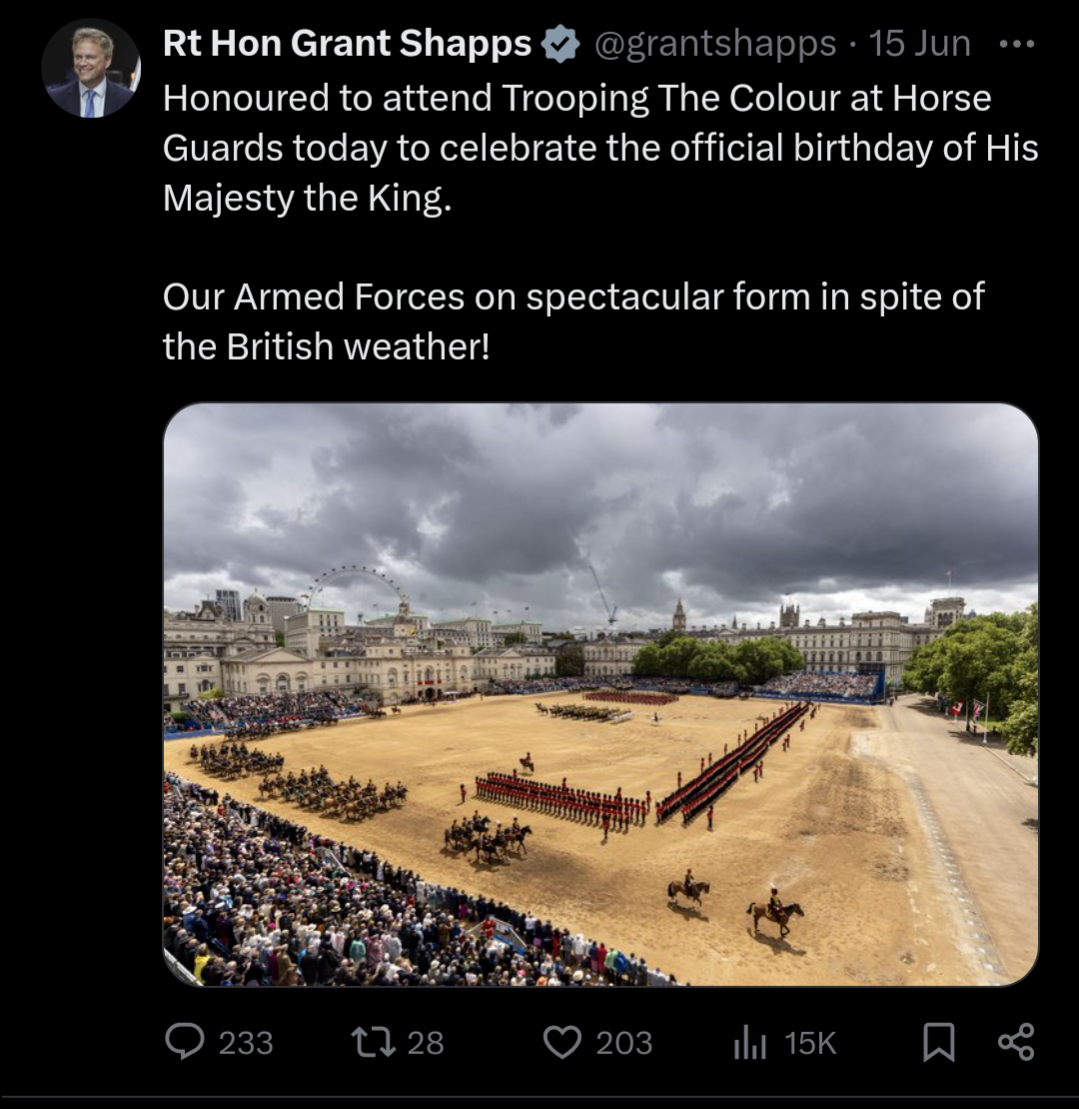Open Grant Shapps' profile avatar
This screenshot has width=1079, height=1109.
[91, 69]
